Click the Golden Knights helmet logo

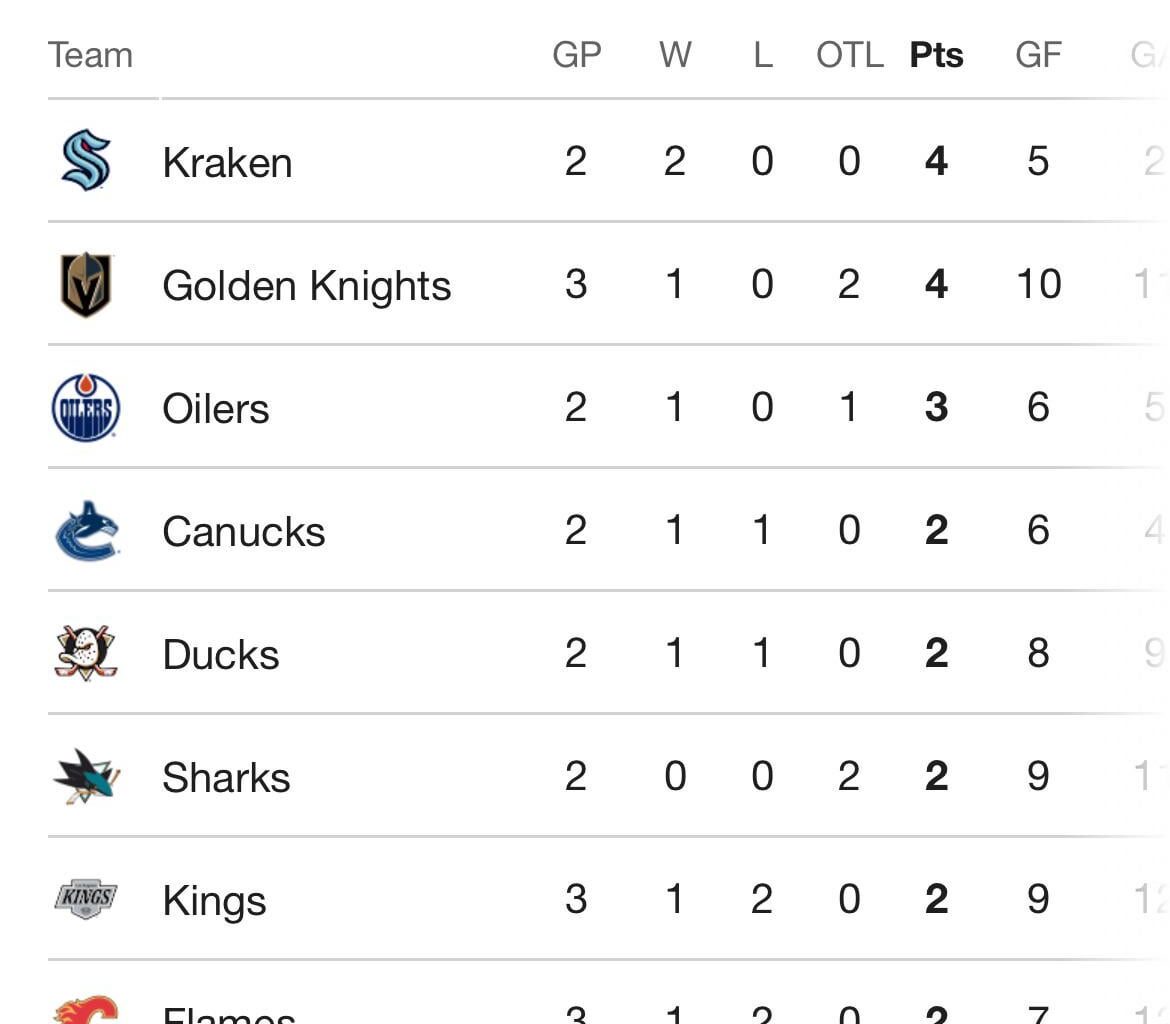pyautogui.click(x=86, y=284)
